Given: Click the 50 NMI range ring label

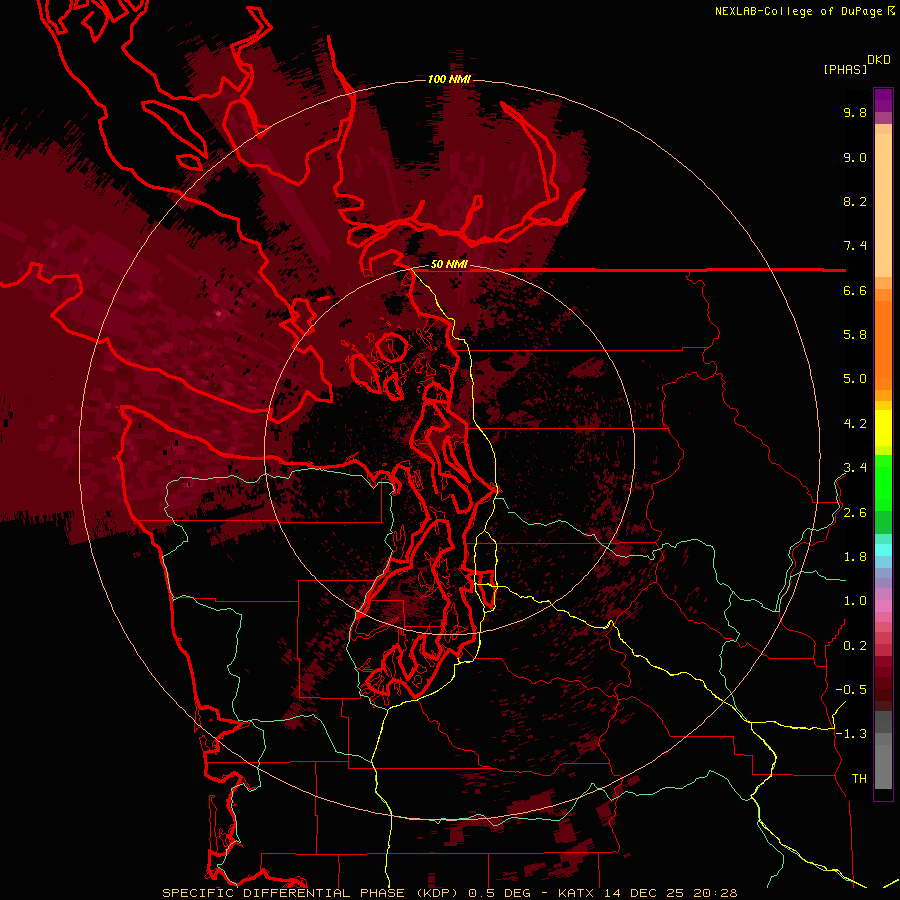Looking at the screenshot, I should pyautogui.click(x=449, y=264).
